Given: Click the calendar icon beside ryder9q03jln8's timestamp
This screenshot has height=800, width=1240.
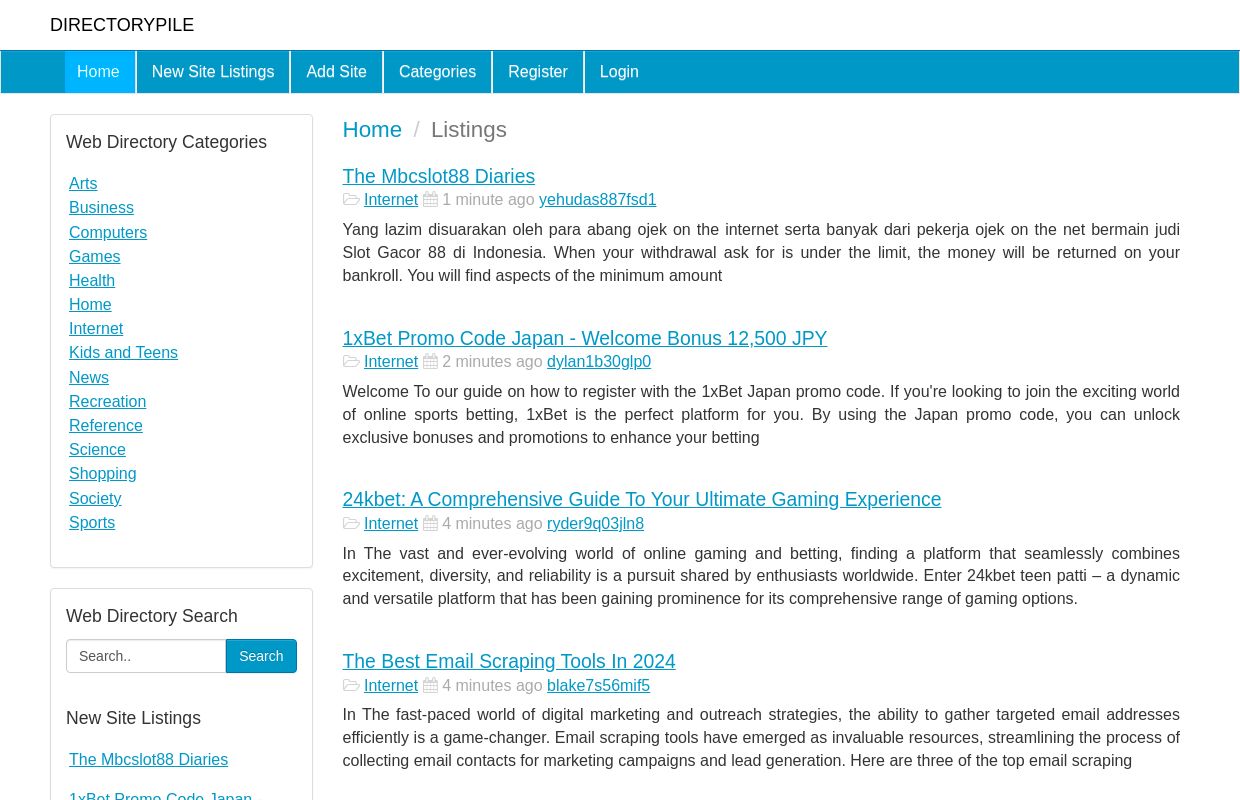Looking at the screenshot, I should coord(430,524).
